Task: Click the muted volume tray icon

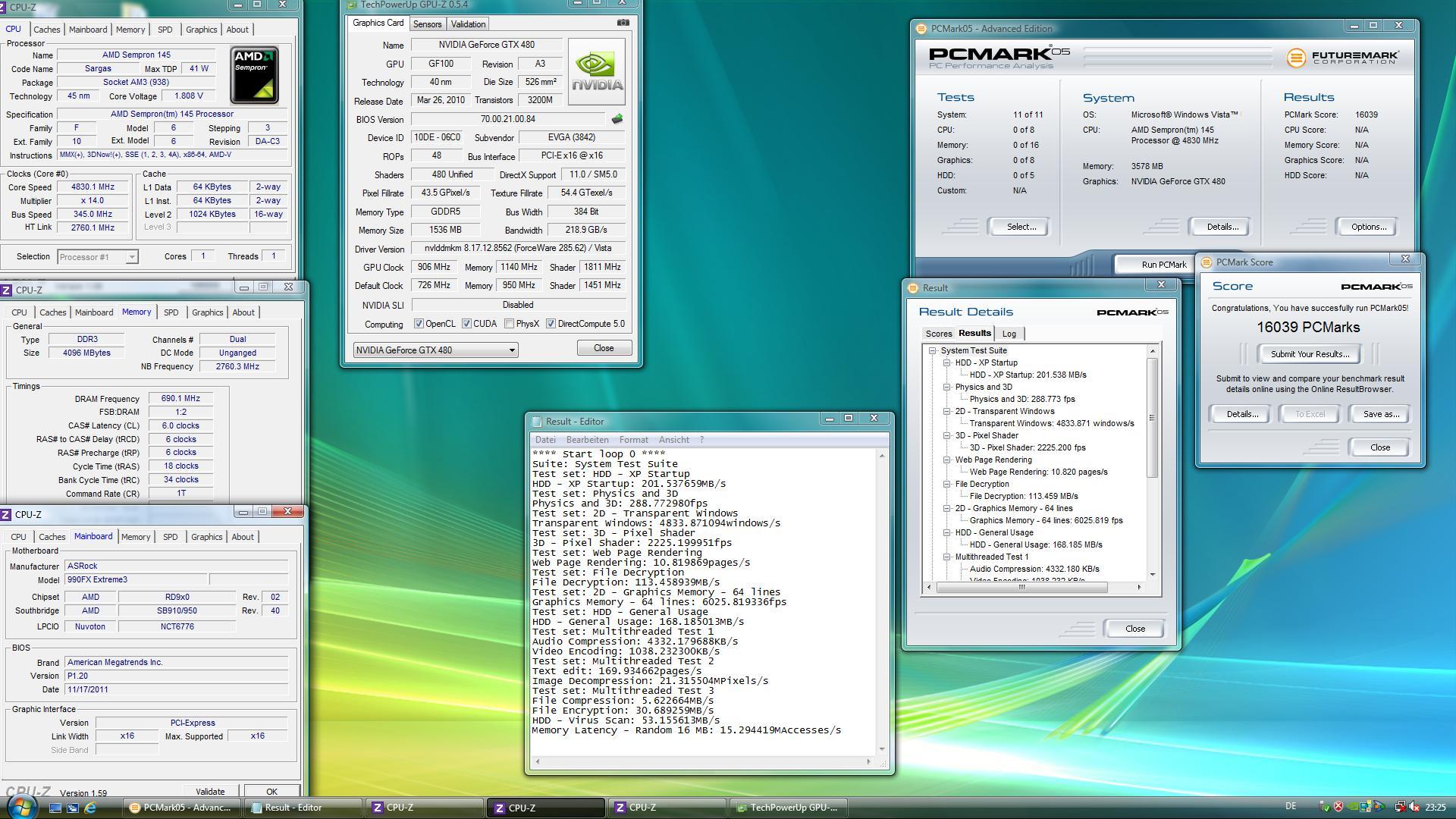Action: (x=1414, y=807)
